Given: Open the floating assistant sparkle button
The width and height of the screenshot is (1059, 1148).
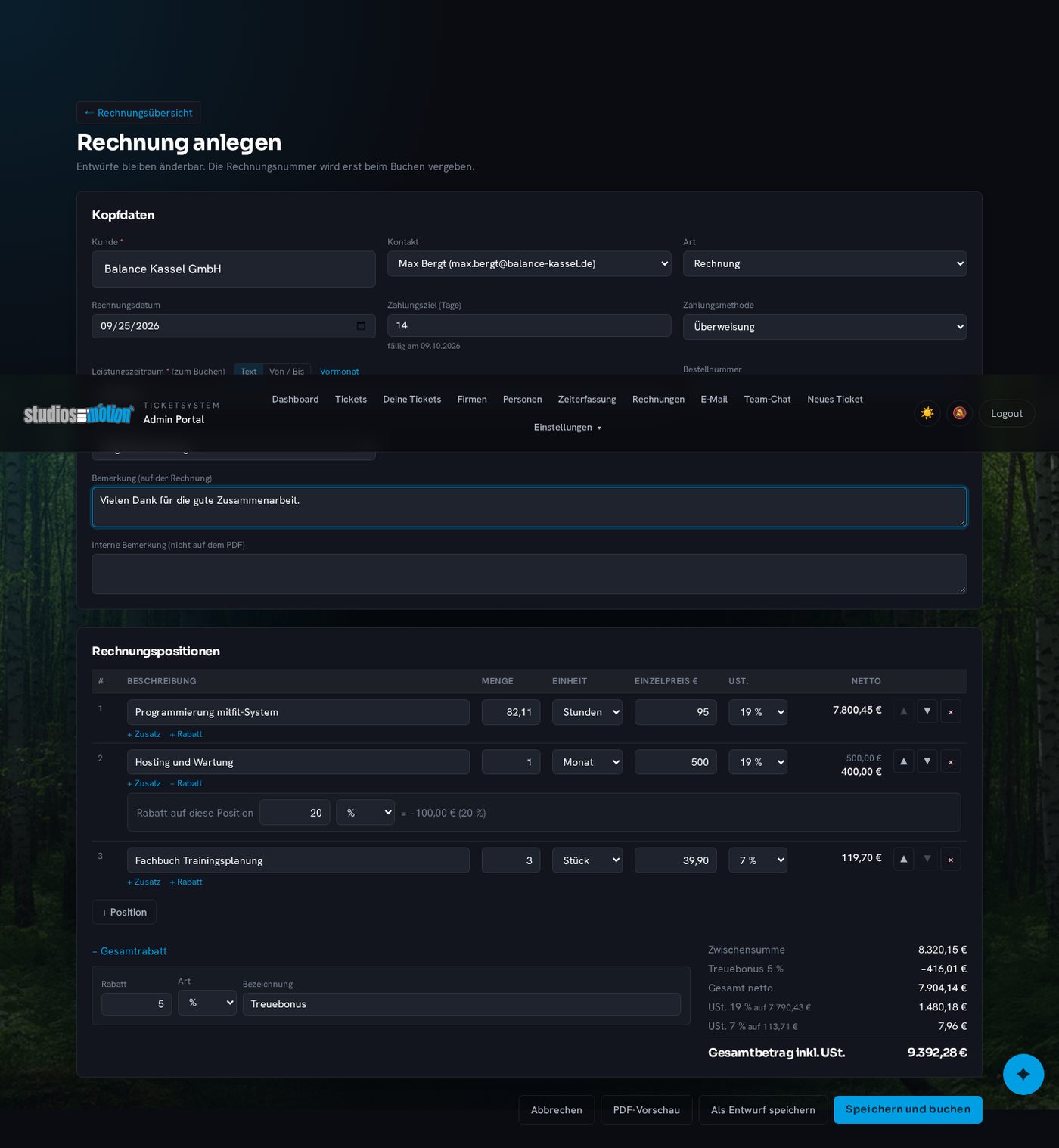Looking at the screenshot, I should (x=1023, y=1074).
